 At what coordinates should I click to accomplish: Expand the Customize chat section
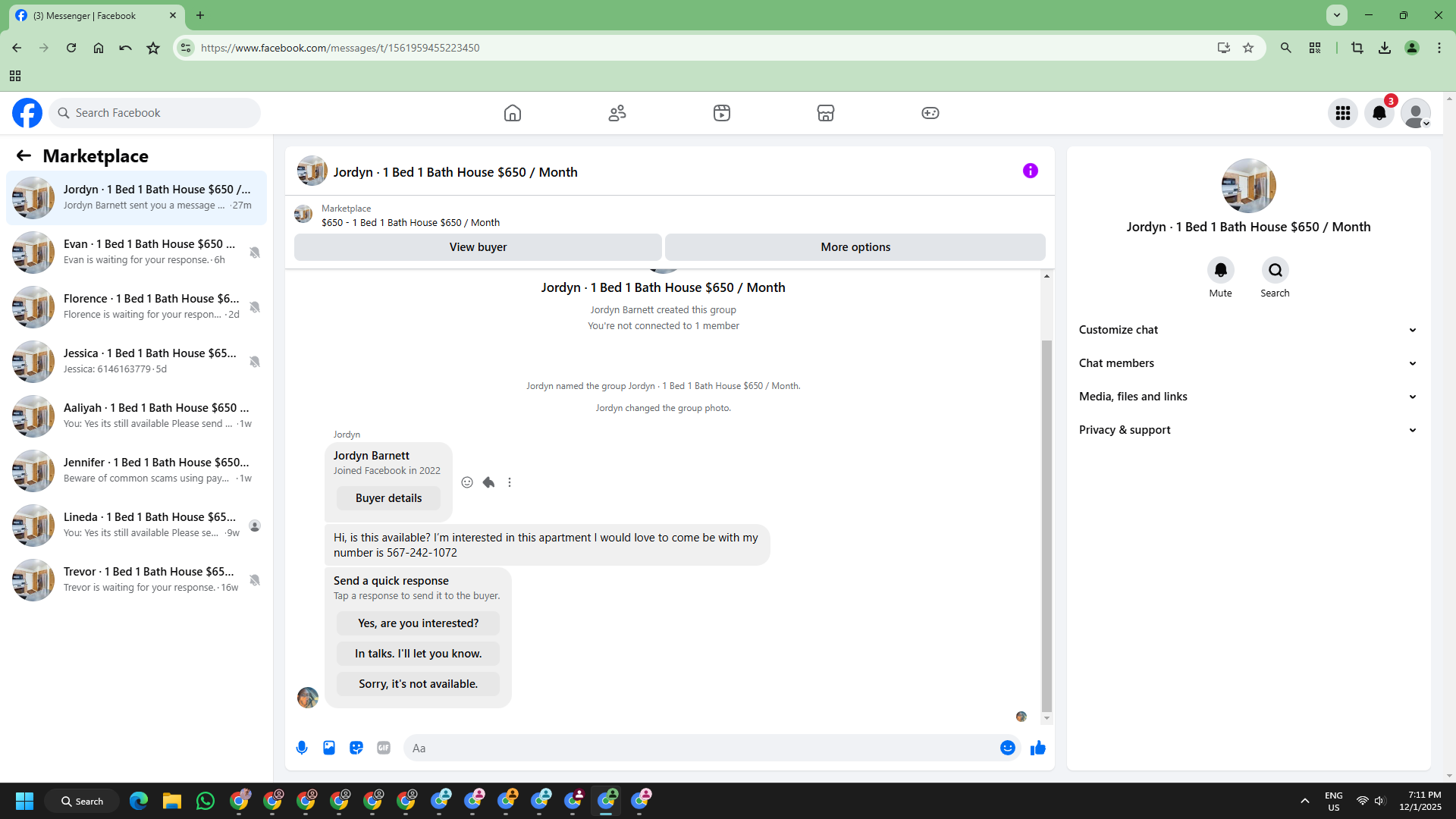[x=1248, y=330]
